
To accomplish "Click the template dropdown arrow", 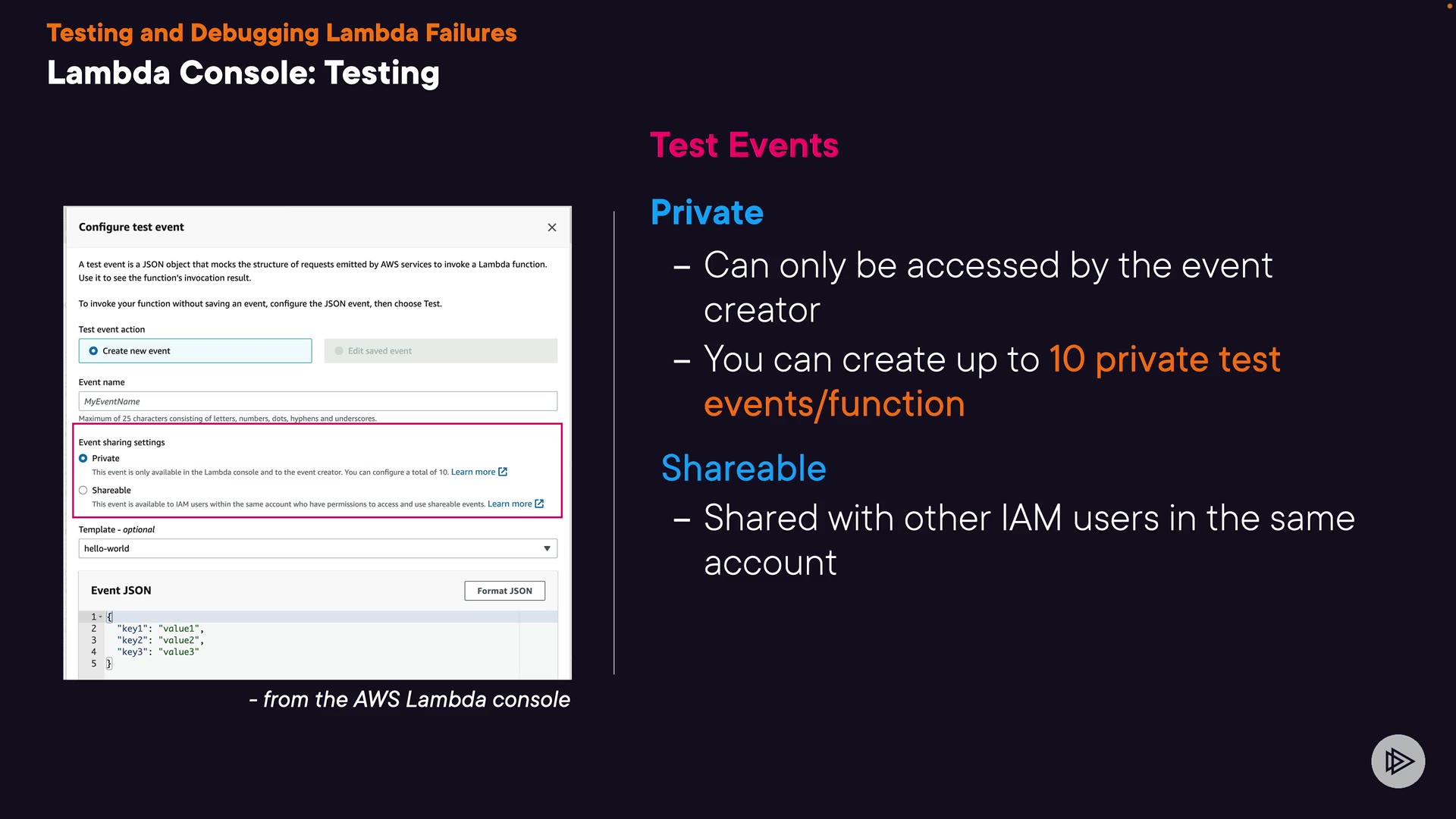I will point(547,548).
